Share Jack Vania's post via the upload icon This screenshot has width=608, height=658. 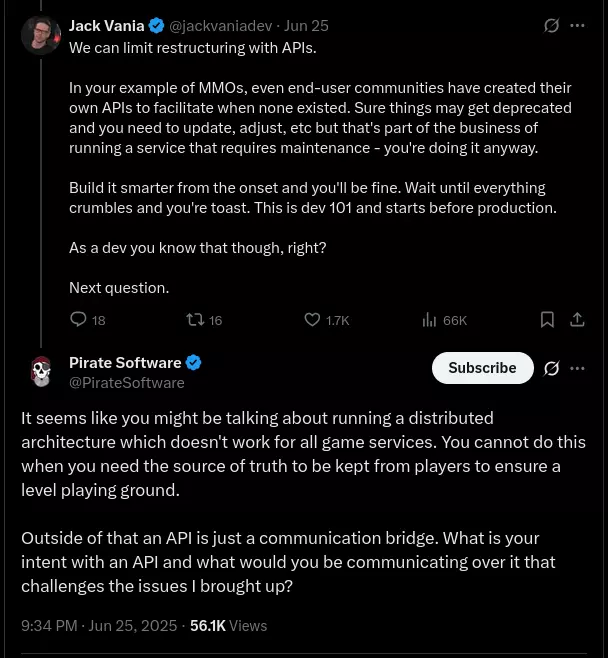click(x=577, y=320)
